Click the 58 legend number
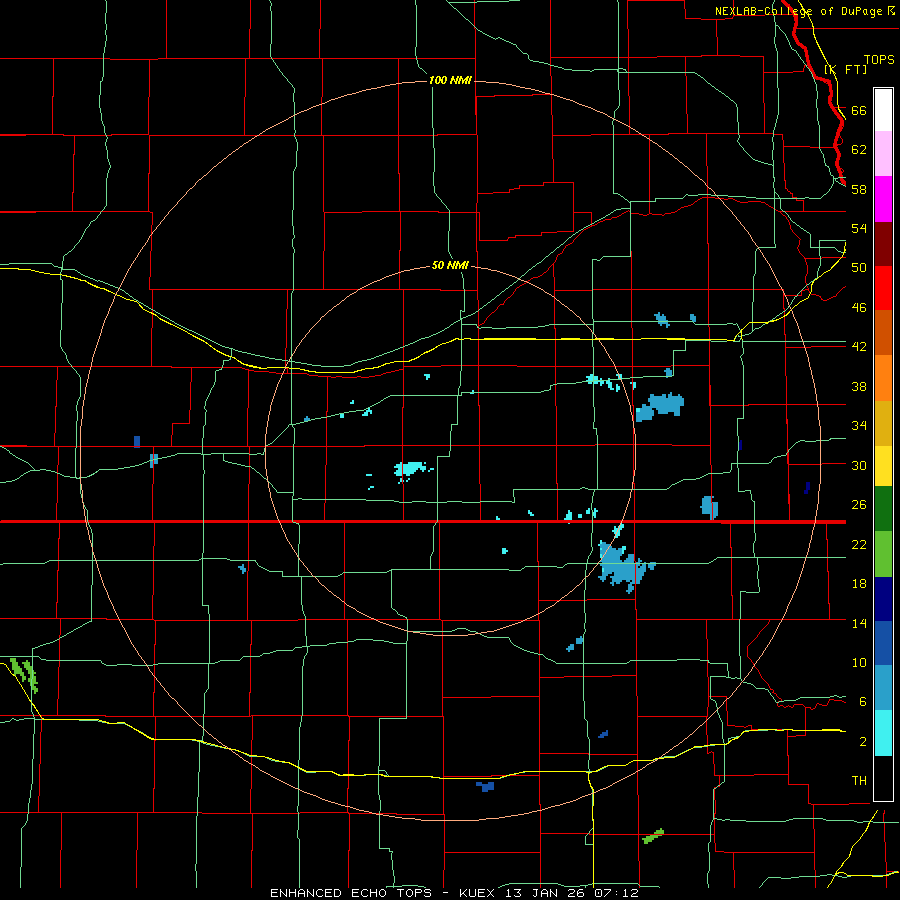The width and height of the screenshot is (900, 900). [859, 189]
